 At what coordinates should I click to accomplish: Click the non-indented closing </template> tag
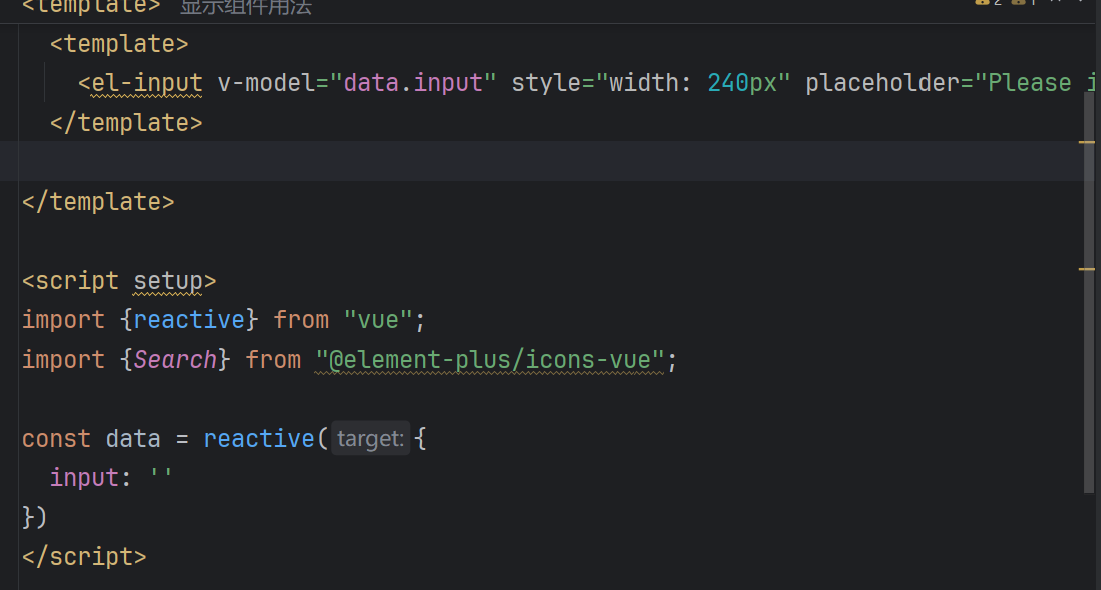click(x=98, y=202)
